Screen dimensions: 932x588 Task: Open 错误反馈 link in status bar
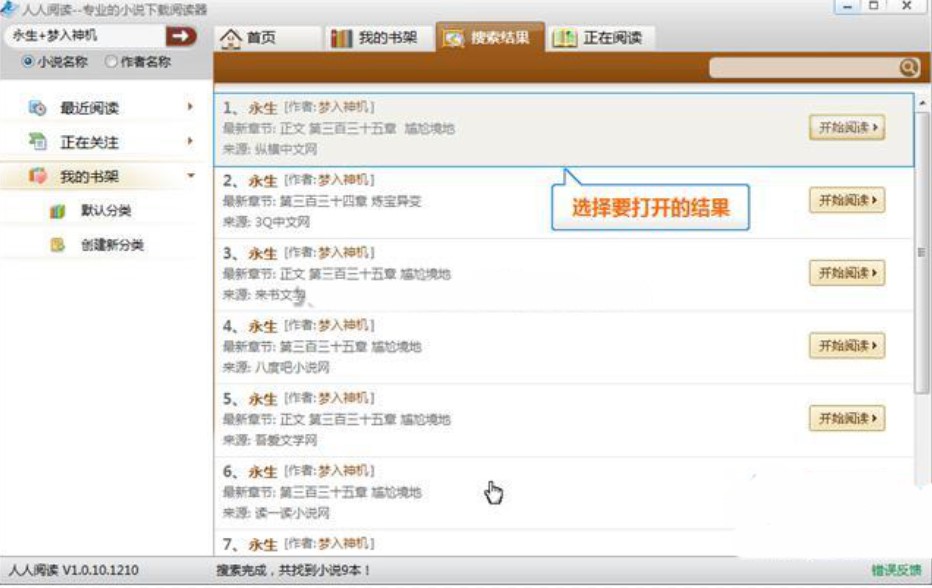(x=896, y=570)
